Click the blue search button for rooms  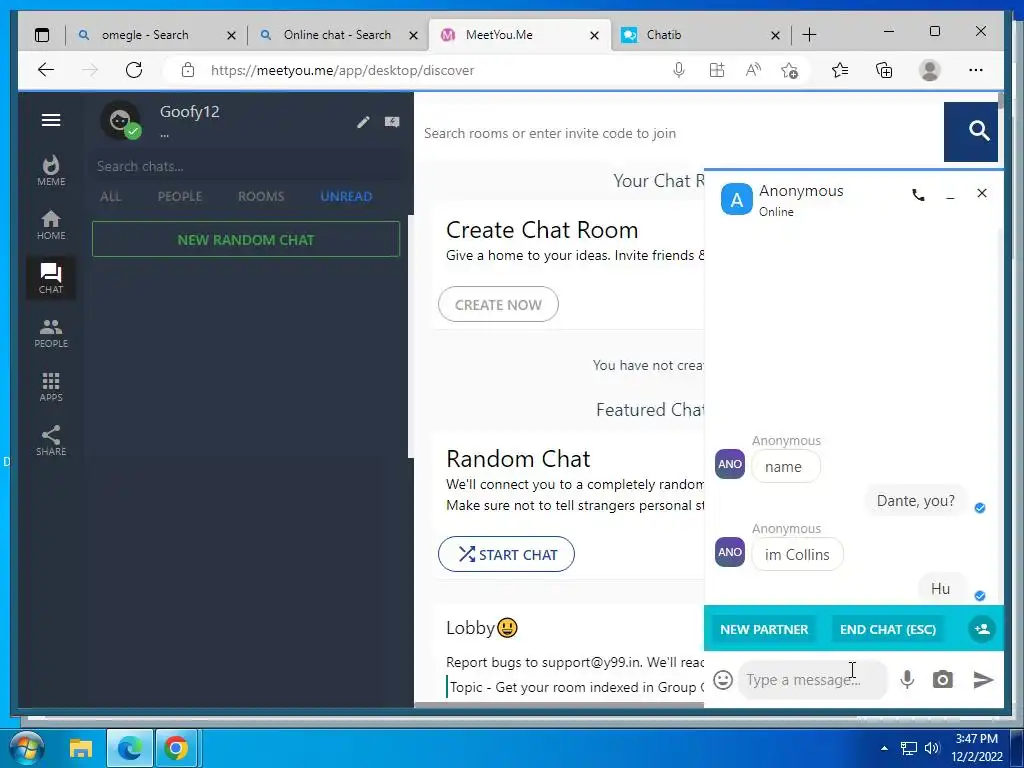tap(970, 132)
